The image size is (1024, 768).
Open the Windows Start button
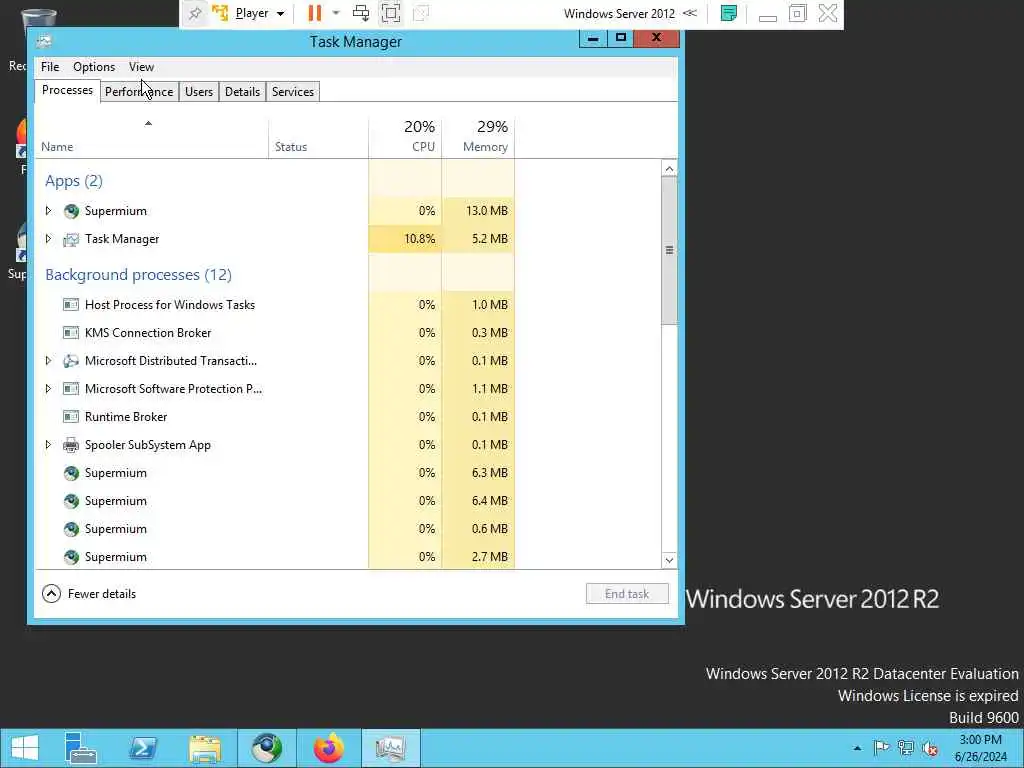25,748
